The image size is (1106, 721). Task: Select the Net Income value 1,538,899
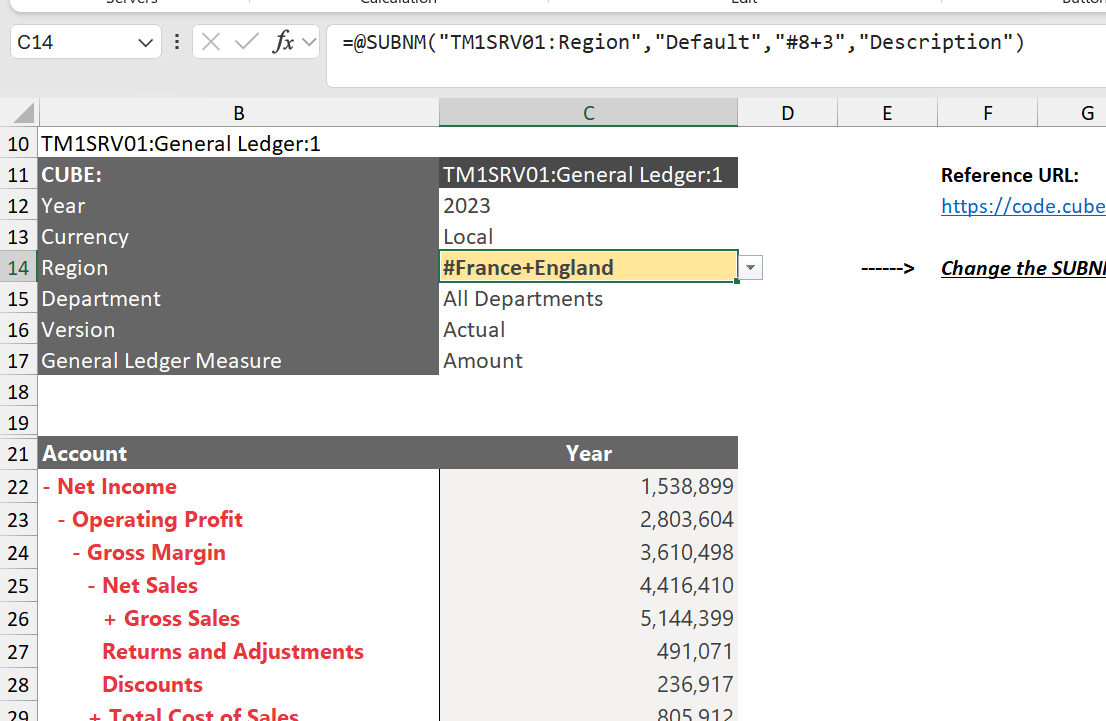[588, 487]
